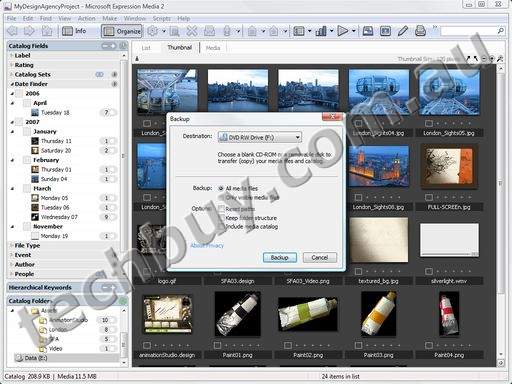Click the printer toolbar icon
The width and height of the screenshot is (512, 384).
click(421, 31)
